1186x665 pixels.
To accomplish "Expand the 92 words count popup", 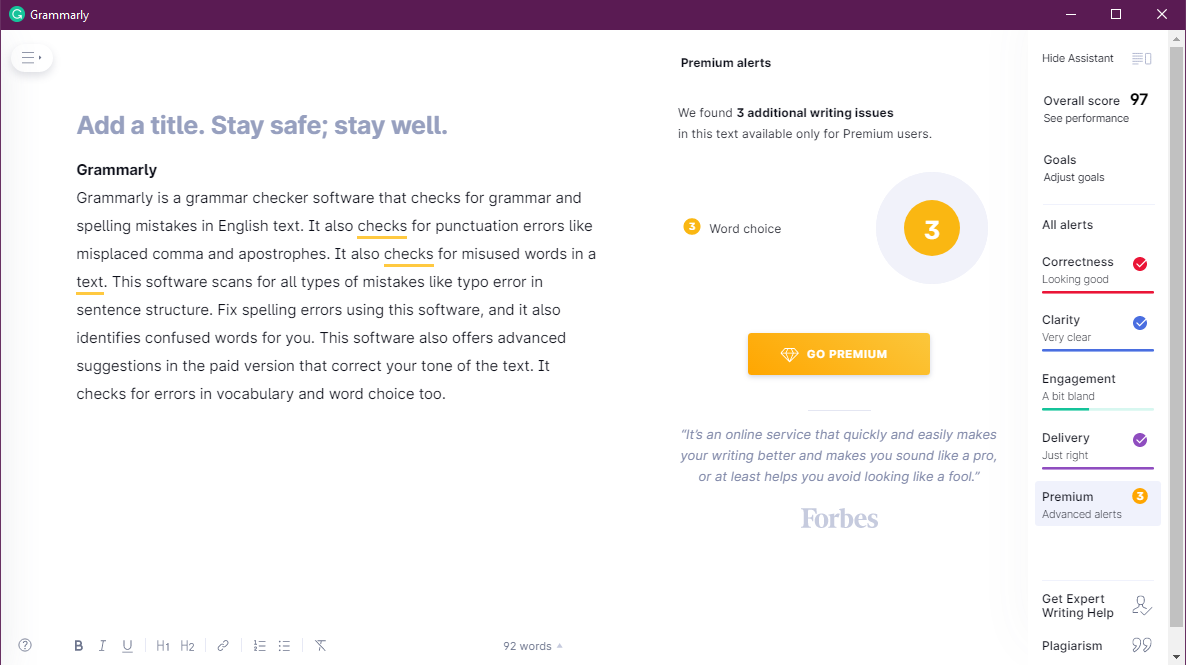I will point(532,646).
